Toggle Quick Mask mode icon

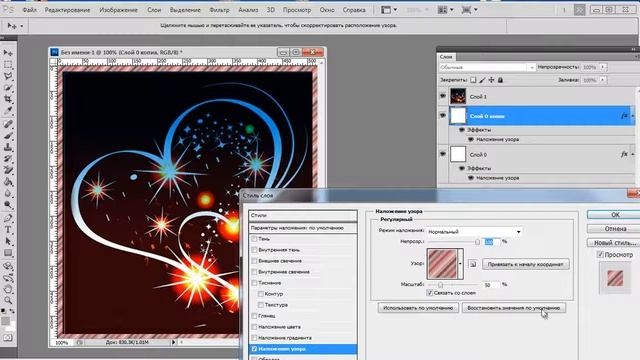click(x=8, y=338)
